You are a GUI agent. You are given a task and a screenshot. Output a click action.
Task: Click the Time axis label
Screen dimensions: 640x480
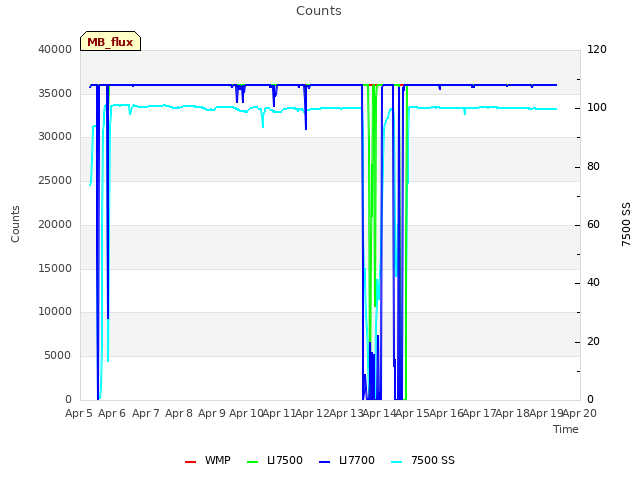566,429
